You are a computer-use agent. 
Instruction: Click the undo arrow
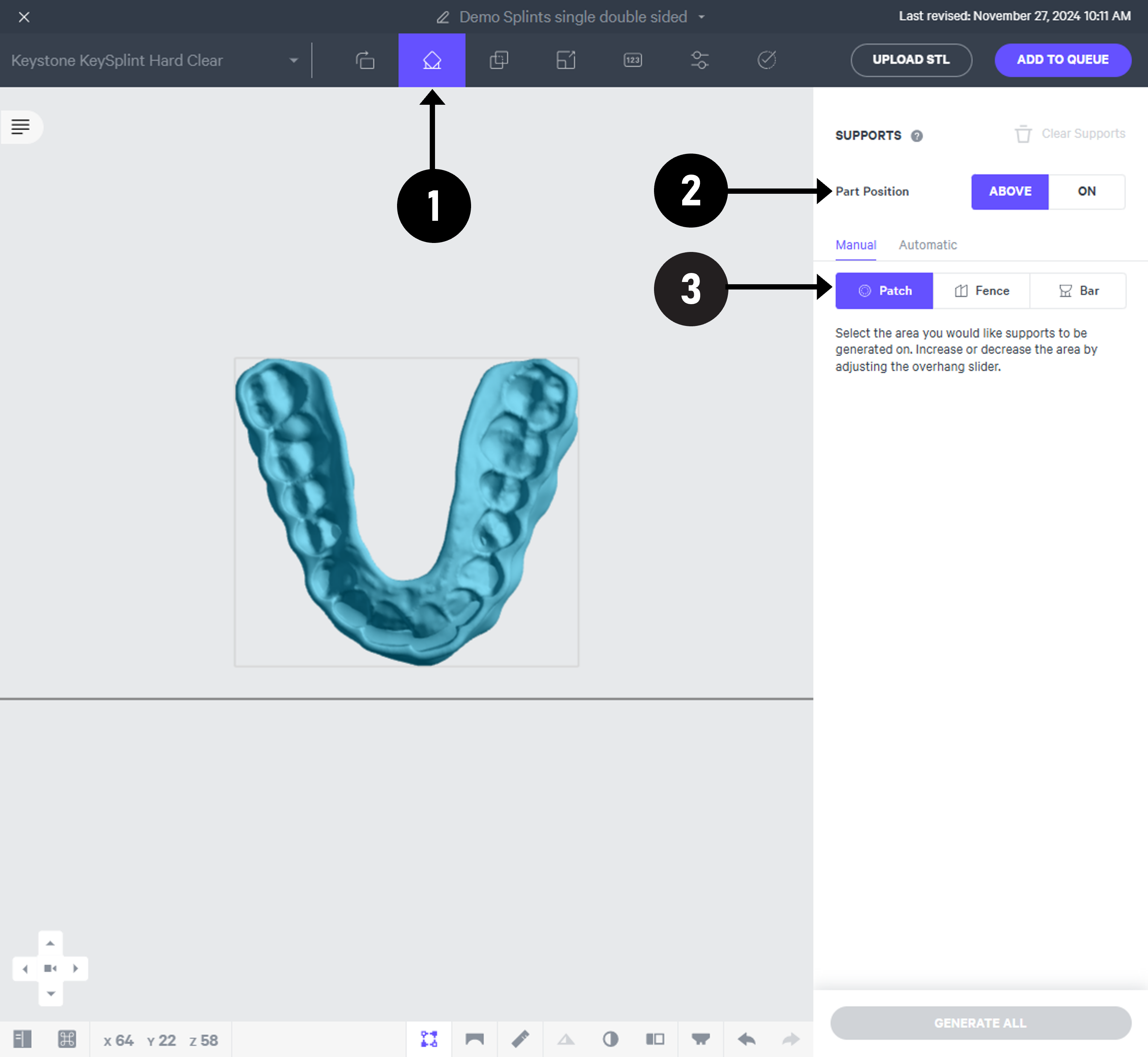click(x=747, y=1039)
